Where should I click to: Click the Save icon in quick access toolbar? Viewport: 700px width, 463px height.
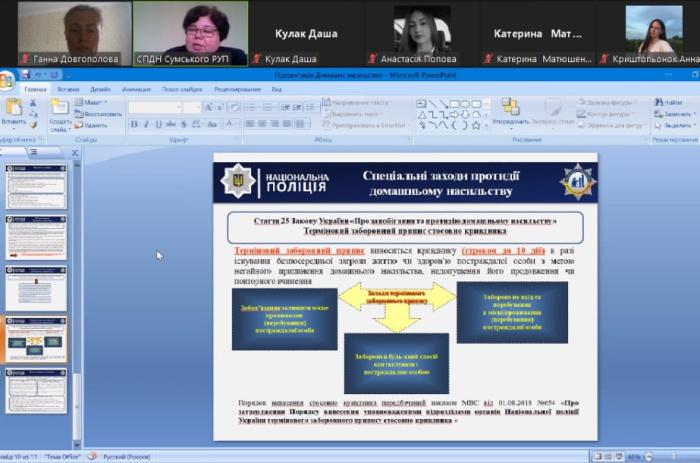[x=25, y=76]
